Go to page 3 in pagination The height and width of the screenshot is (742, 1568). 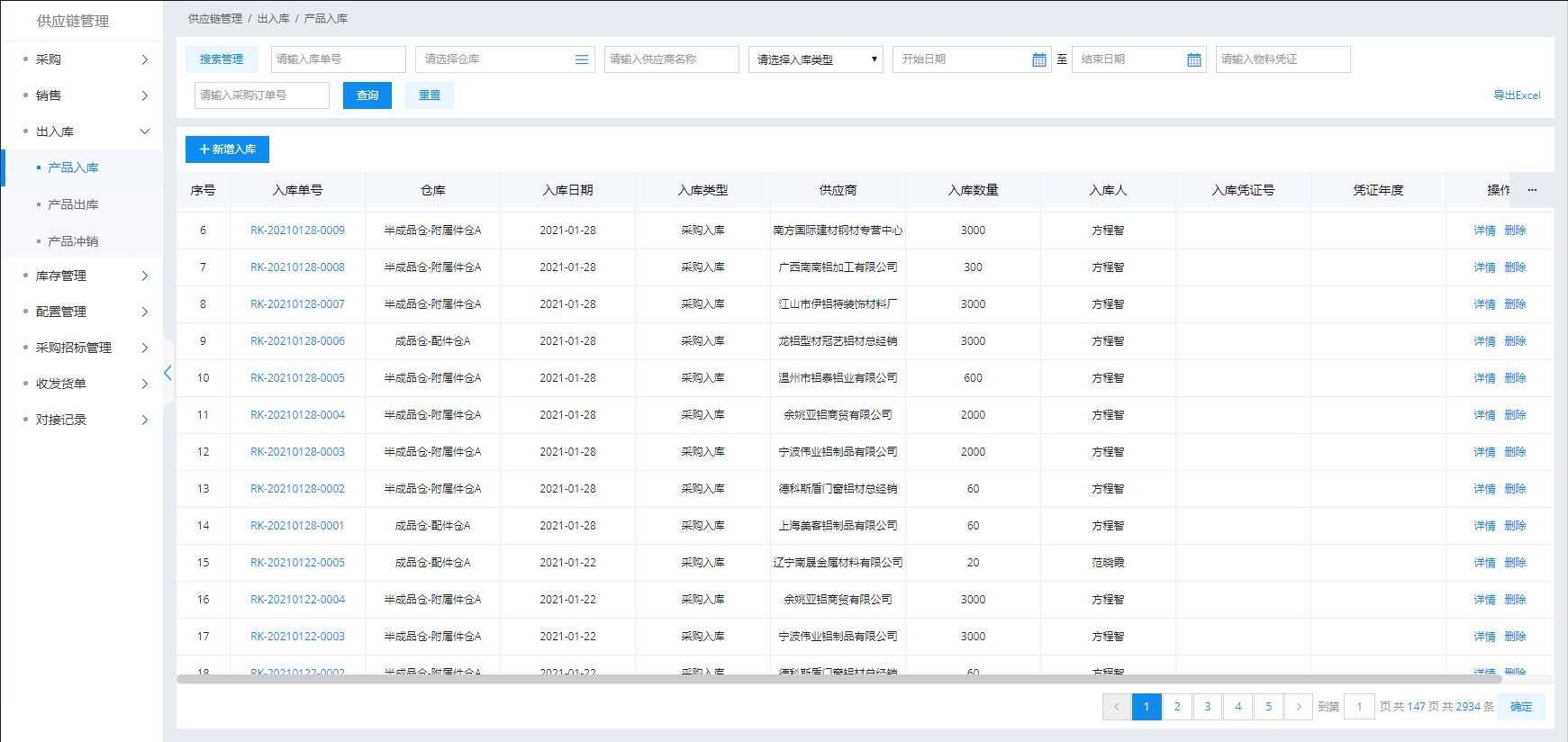point(1208,707)
